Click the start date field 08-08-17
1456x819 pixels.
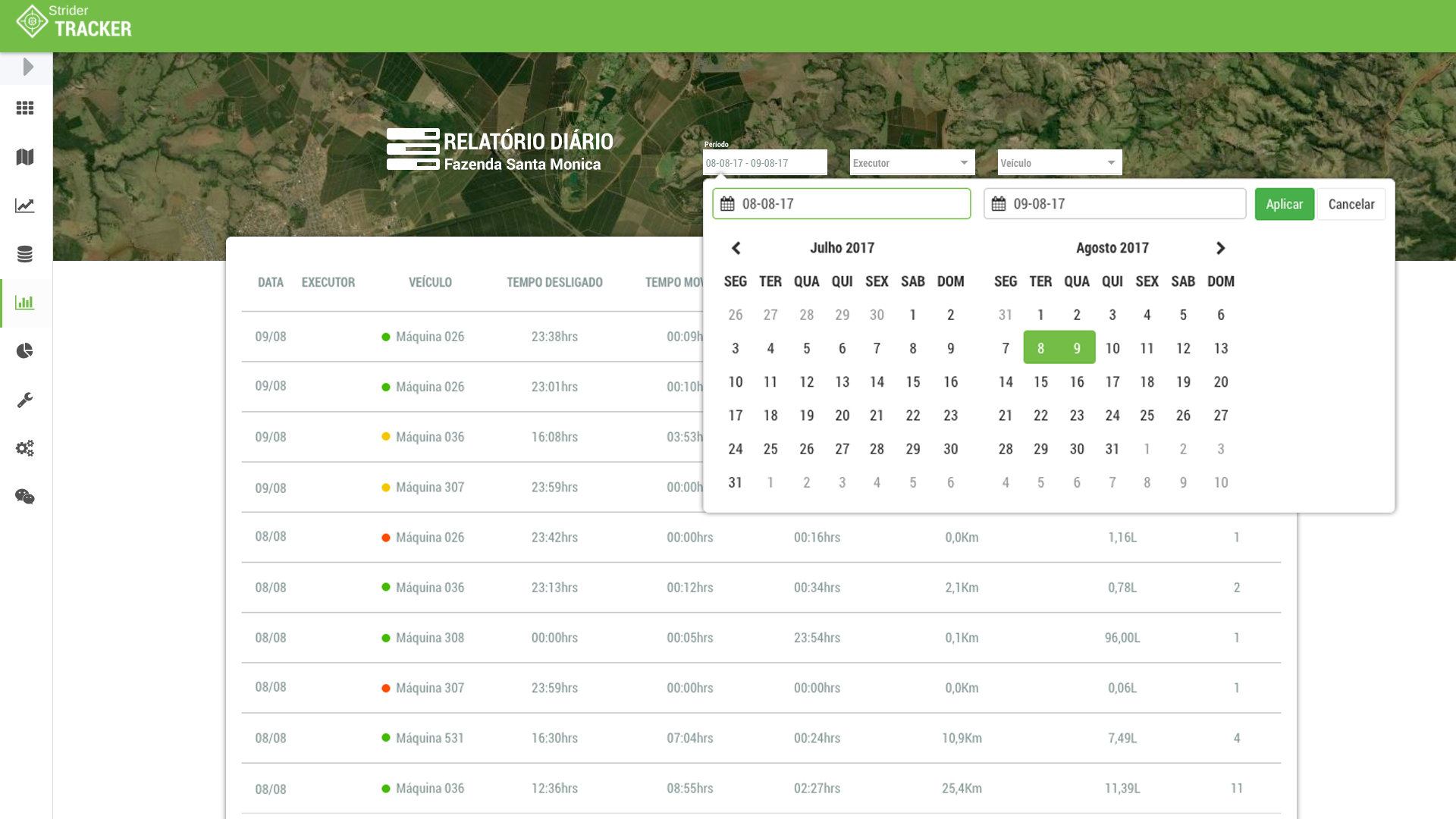coord(842,204)
